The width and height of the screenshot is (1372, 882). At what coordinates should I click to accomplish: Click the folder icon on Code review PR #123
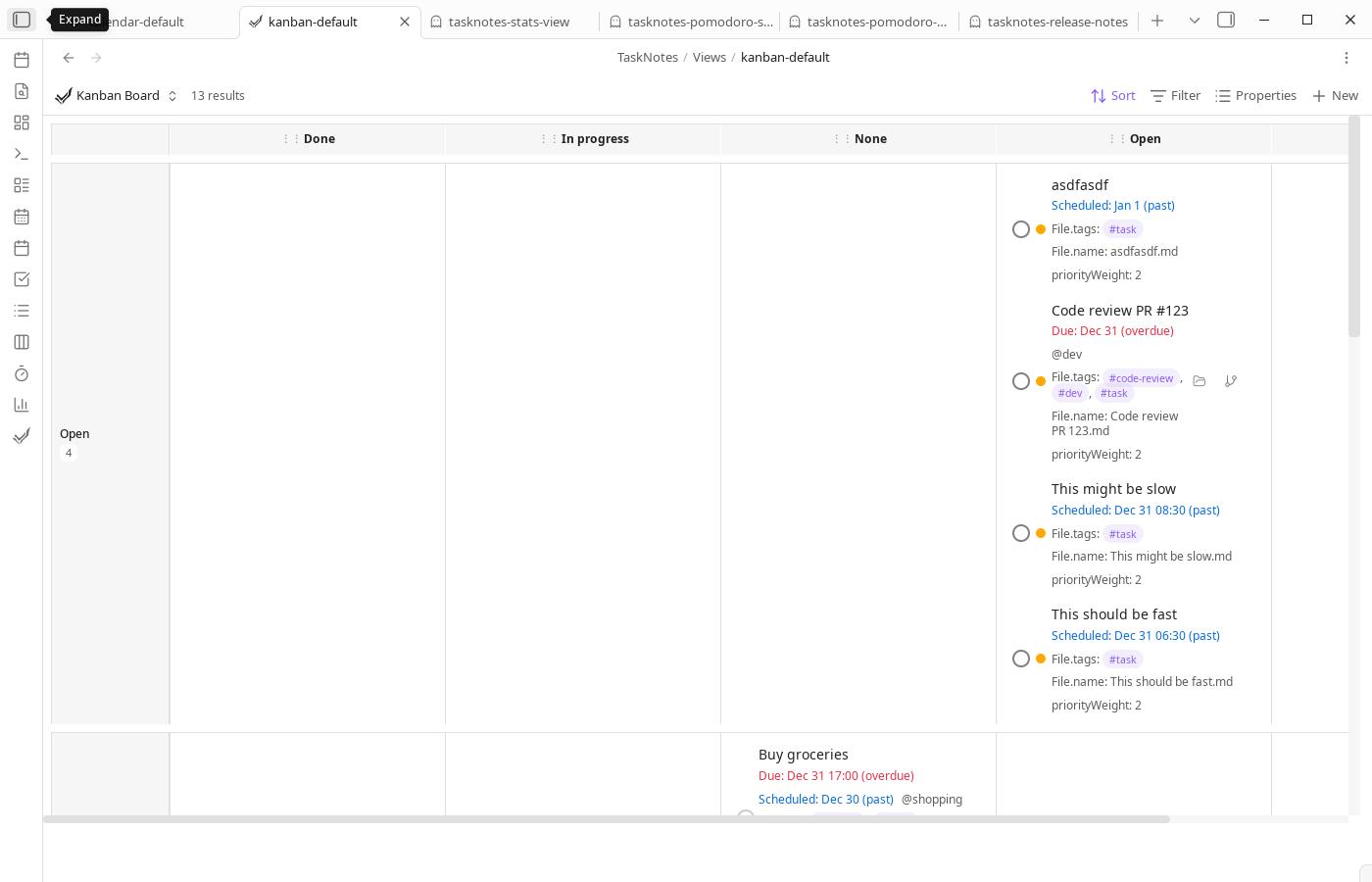click(1200, 380)
